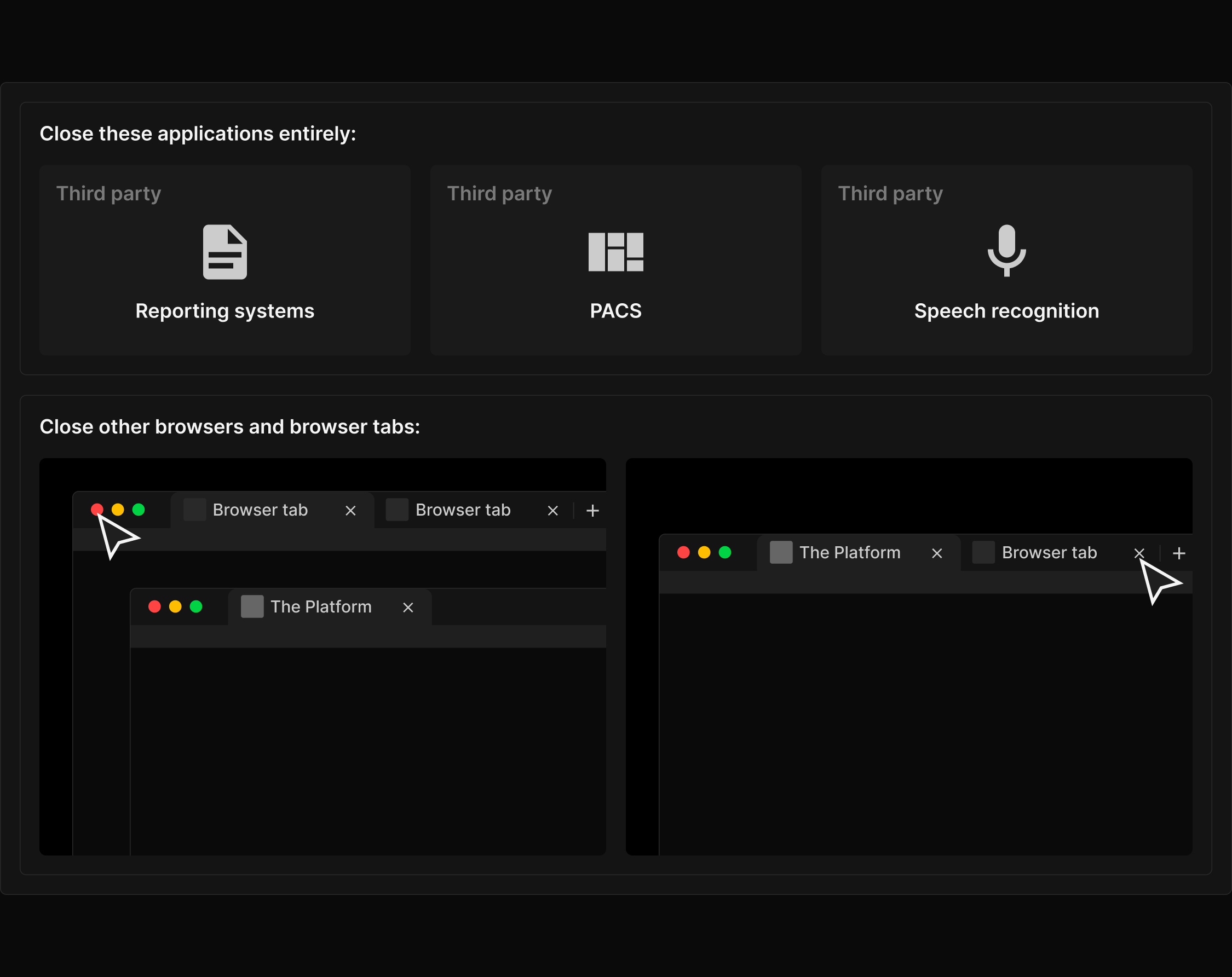
Task: Click the Browser tab favicon in the right window
Action: click(x=983, y=552)
